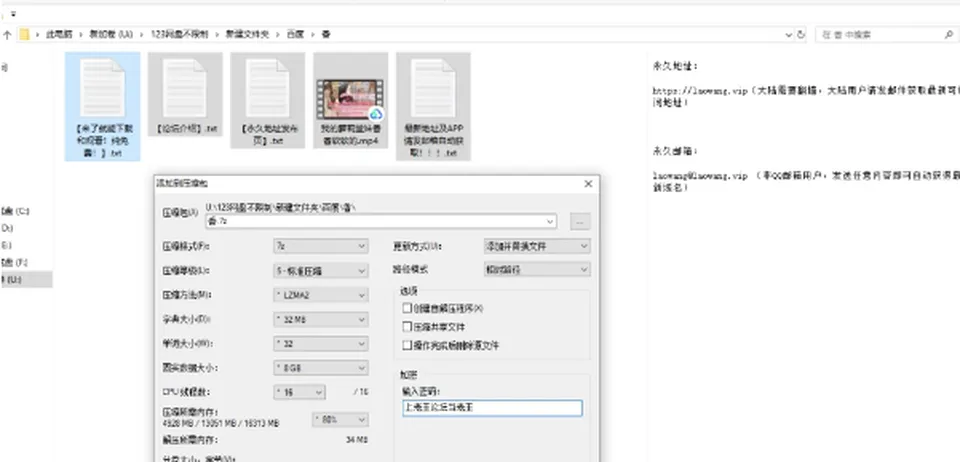
Task: Click 123网盘不限制 in the breadcrumb path
Action: (179, 35)
